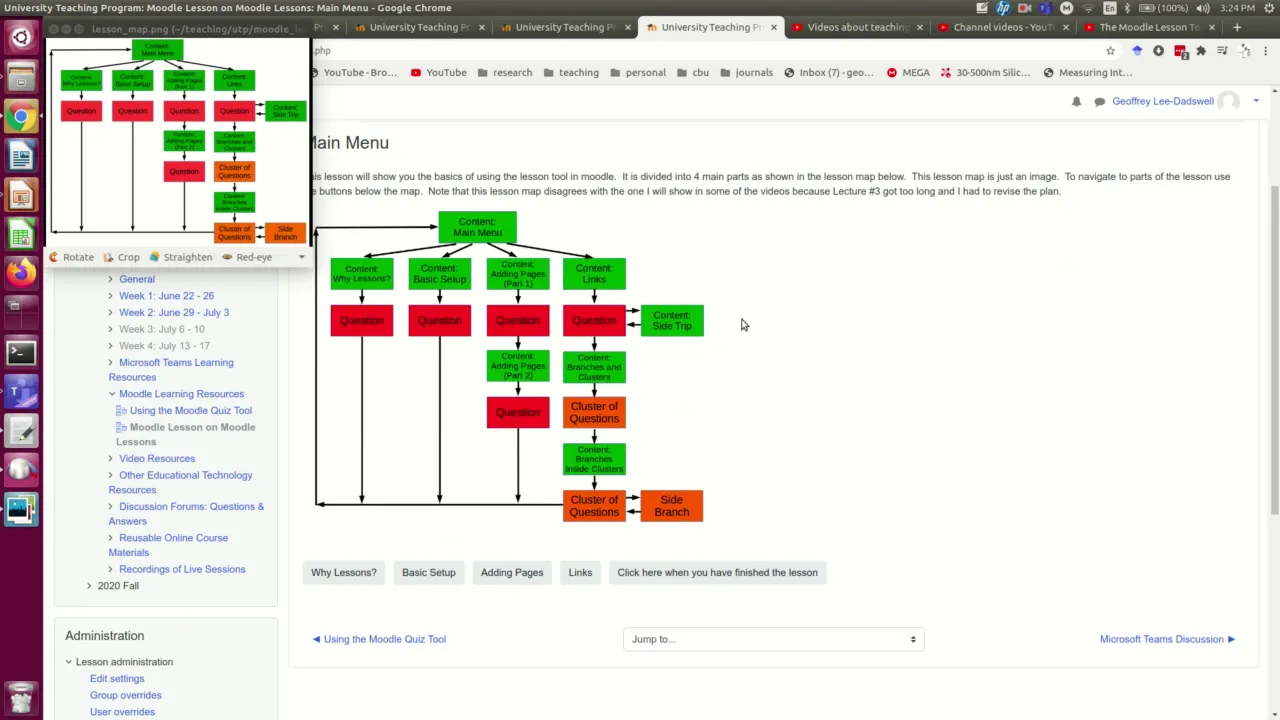
Task: Click the 'Basic Setup' button
Action: 429,573
